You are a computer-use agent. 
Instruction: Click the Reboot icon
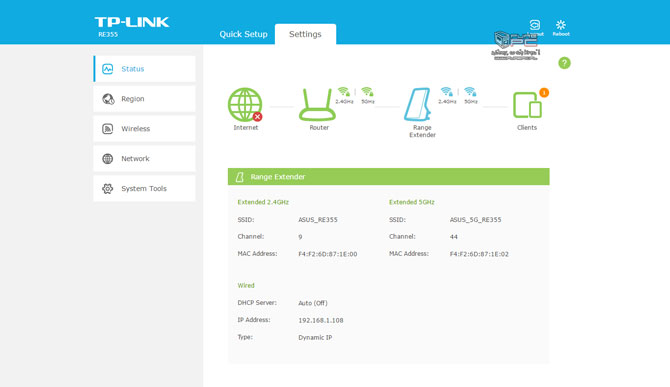(561, 25)
